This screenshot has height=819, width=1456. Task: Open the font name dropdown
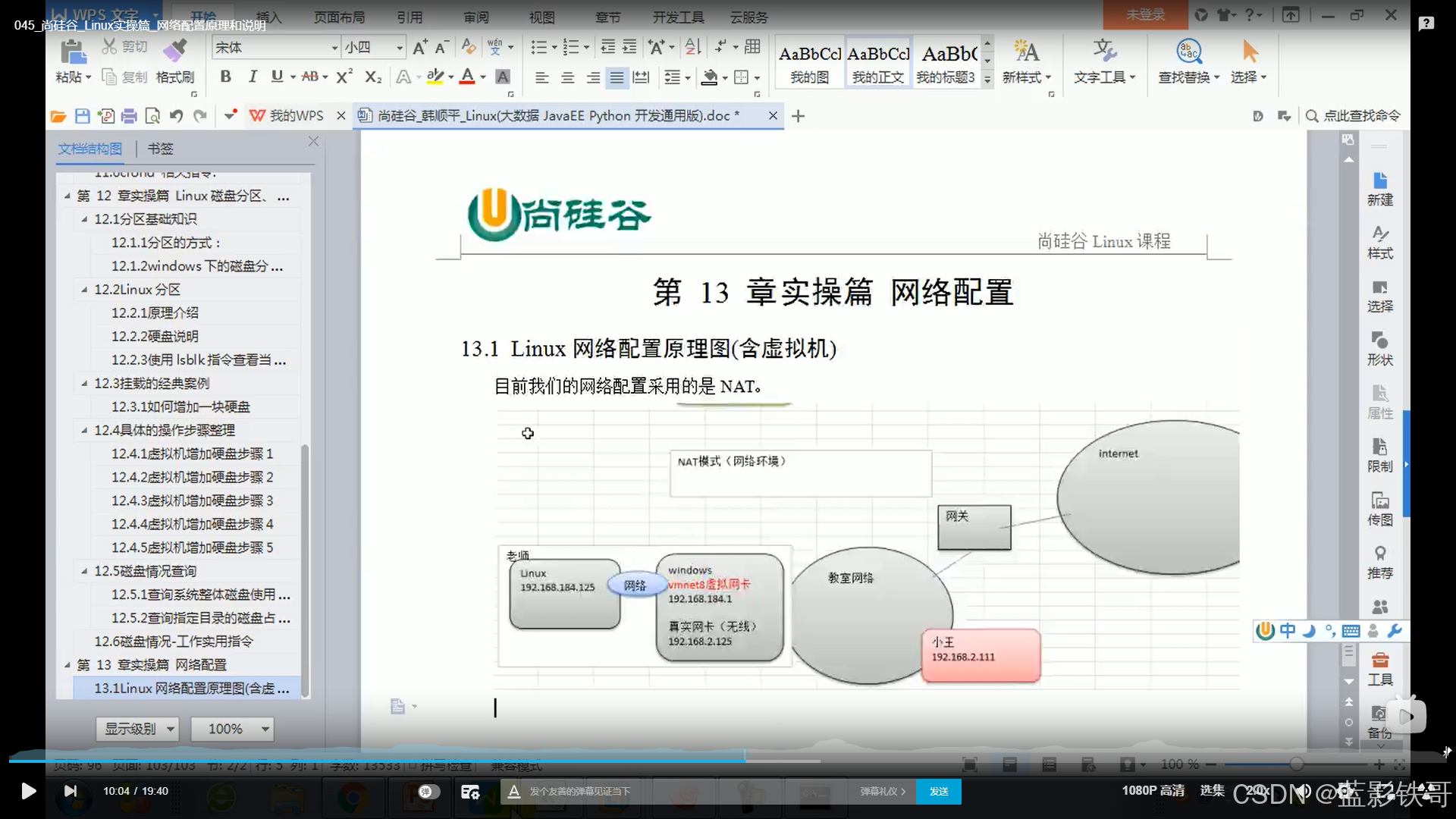coord(334,48)
